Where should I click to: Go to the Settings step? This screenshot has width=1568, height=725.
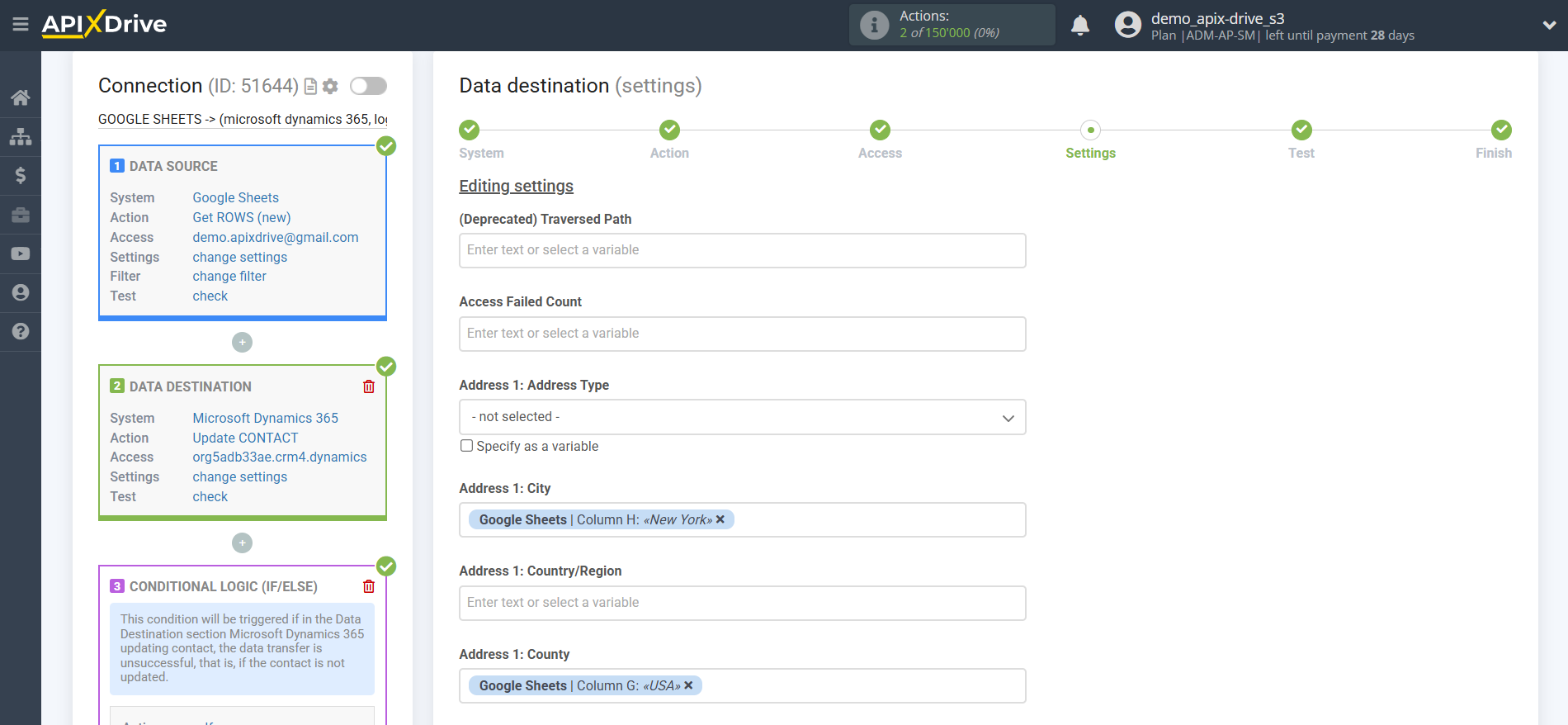click(1090, 130)
